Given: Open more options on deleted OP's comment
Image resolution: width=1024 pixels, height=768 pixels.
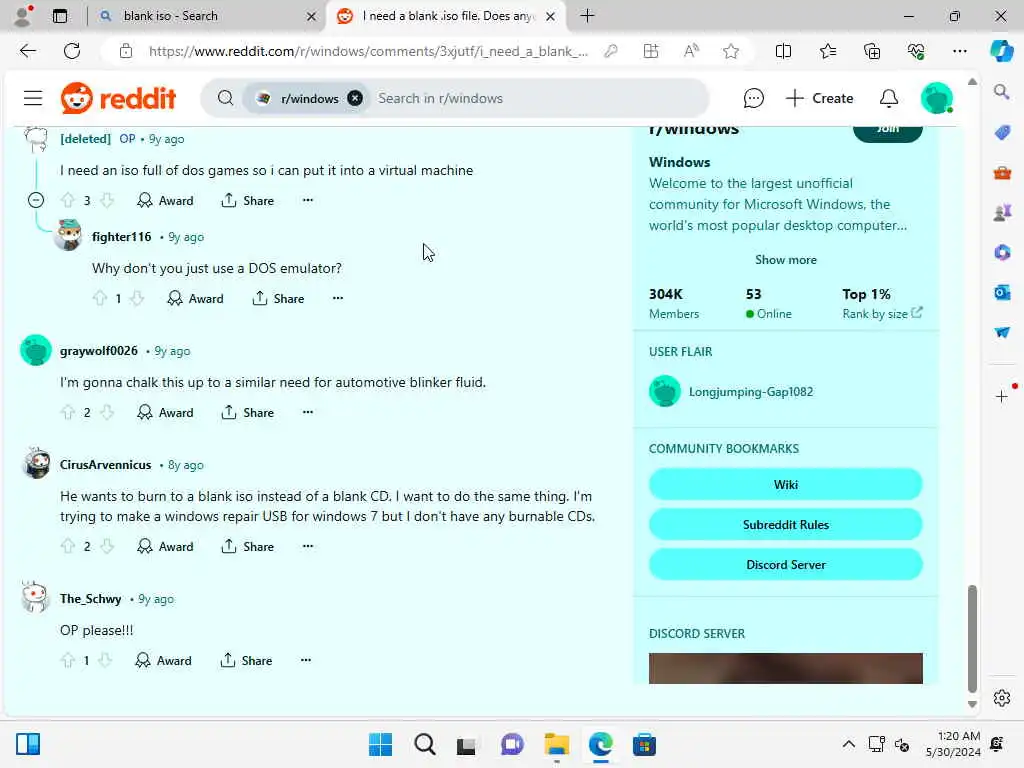Looking at the screenshot, I should click(308, 200).
